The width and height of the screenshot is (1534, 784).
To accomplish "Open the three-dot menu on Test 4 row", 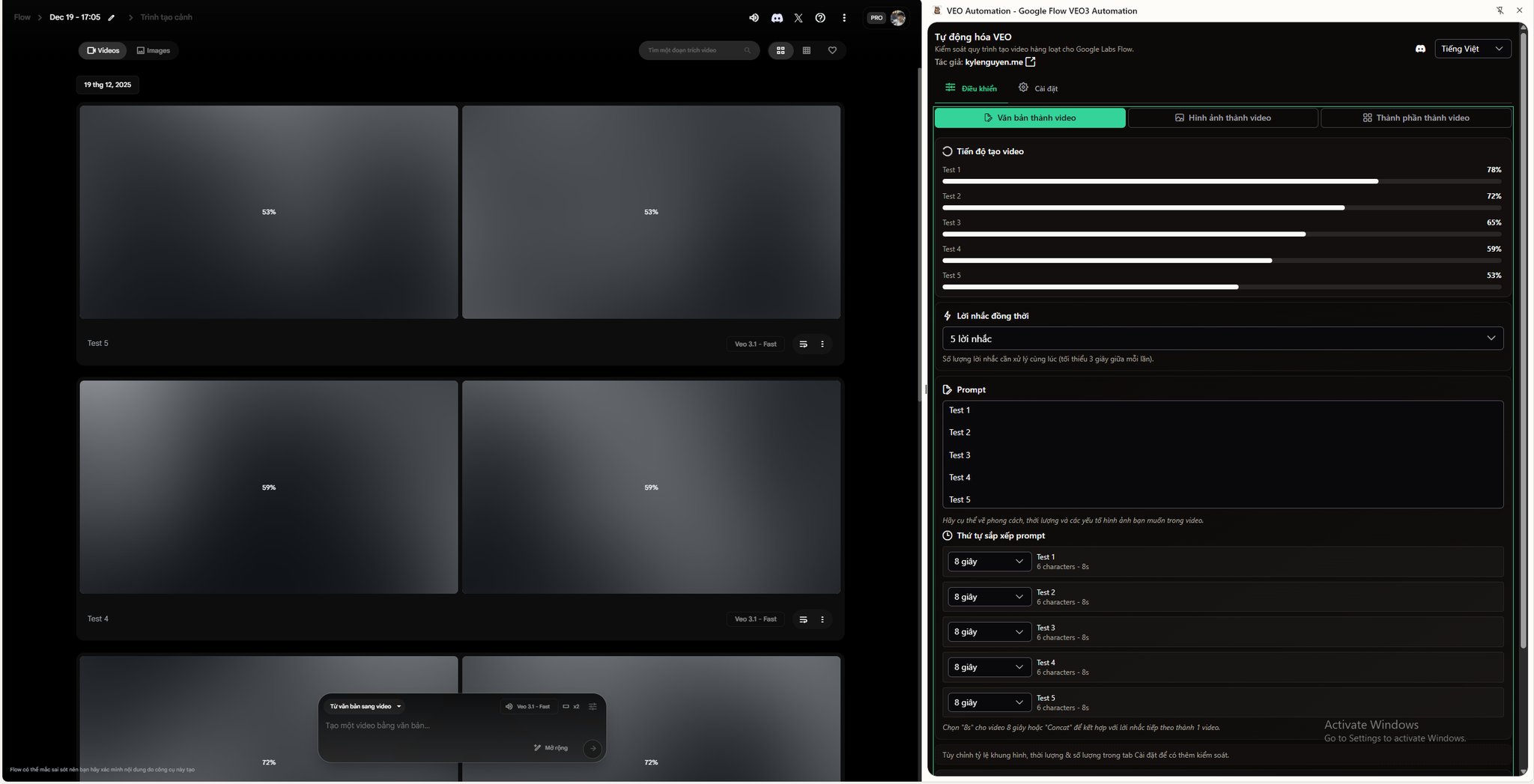I will coord(822,620).
